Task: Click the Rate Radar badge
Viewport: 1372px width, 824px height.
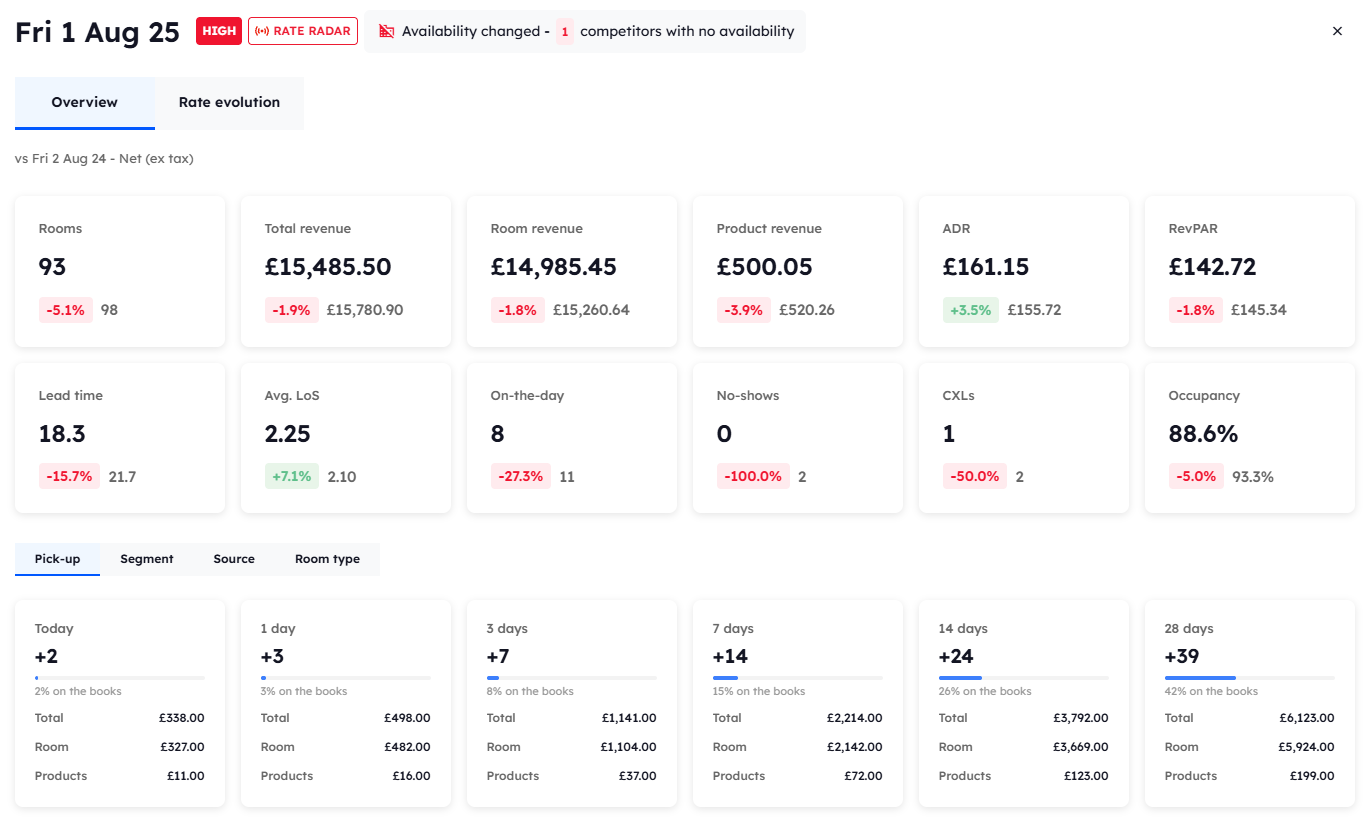Action: coord(303,31)
